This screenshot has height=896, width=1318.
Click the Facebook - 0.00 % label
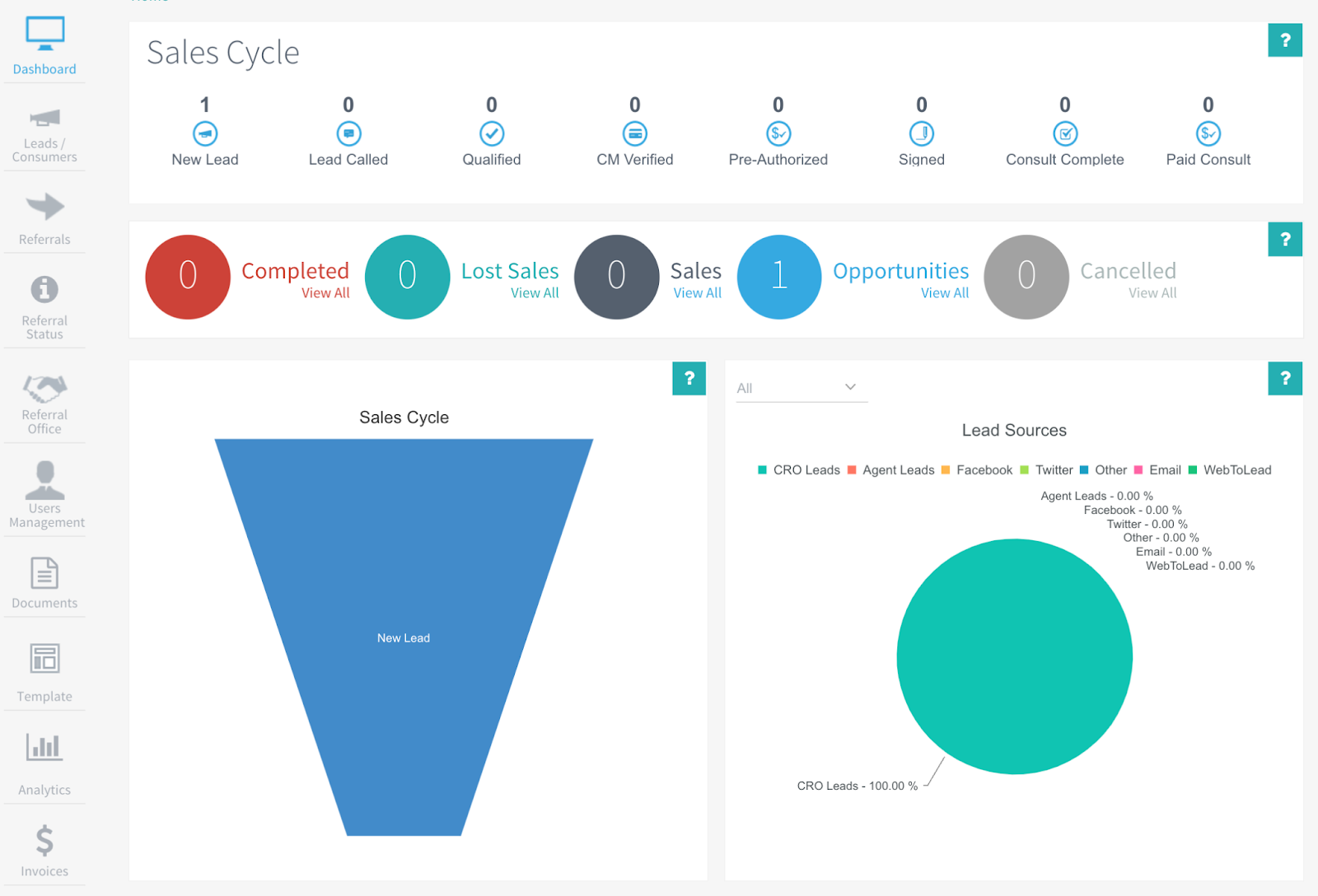1133,510
